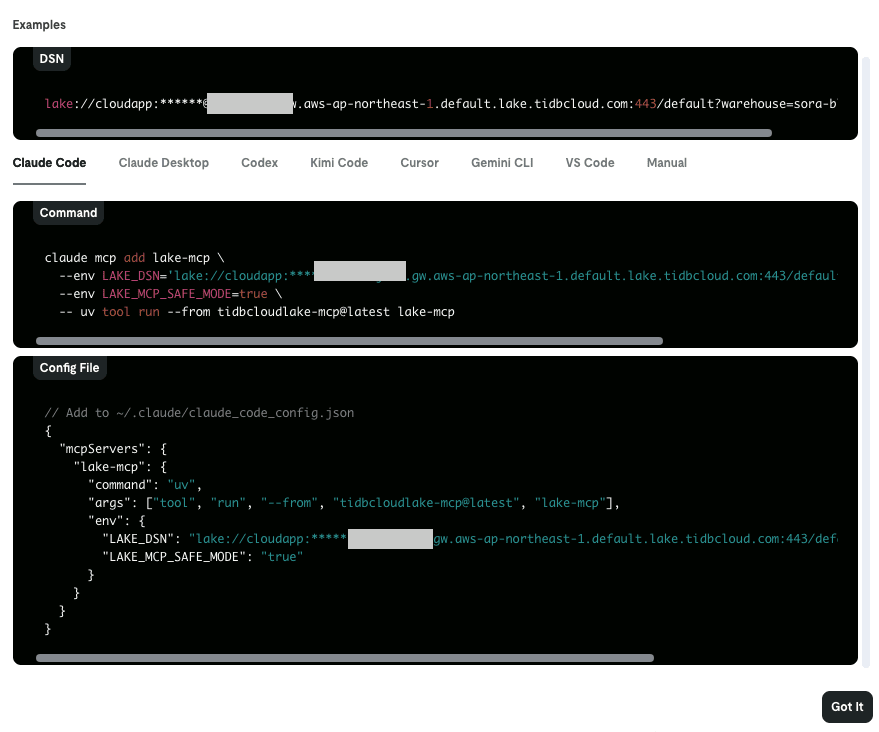This screenshot has height=732, width=879.
Task: Click the Config File block horizontal scrollbar
Action: pyautogui.click(x=345, y=658)
